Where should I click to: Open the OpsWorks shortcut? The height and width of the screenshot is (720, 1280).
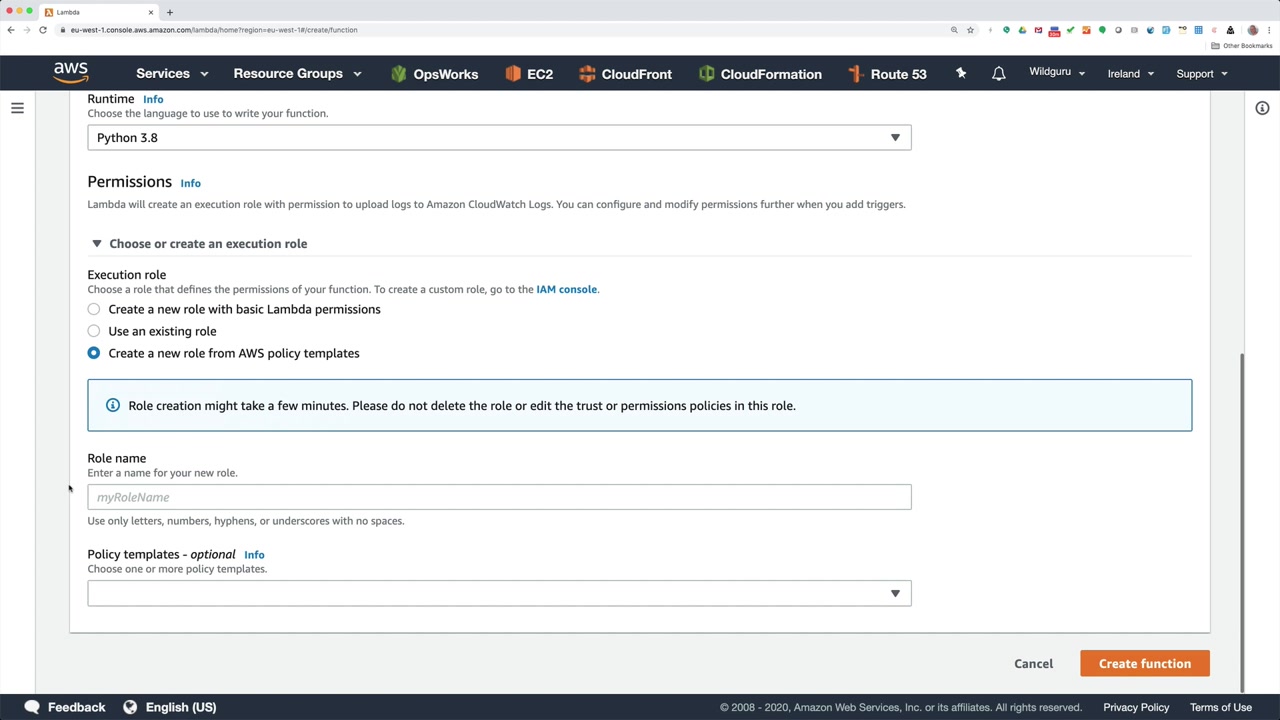pyautogui.click(x=434, y=74)
